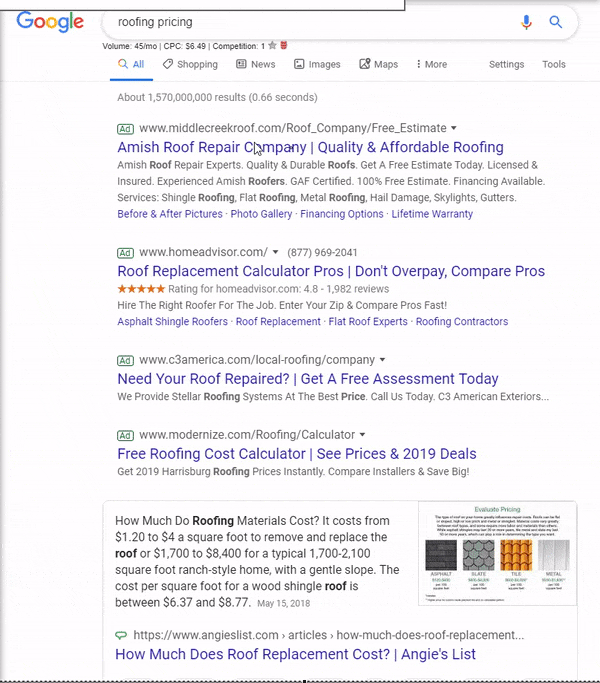Open Before & After Pictures sitelink
The height and width of the screenshot is (683, 600).
pyautogui.click(x=170, y=214)
